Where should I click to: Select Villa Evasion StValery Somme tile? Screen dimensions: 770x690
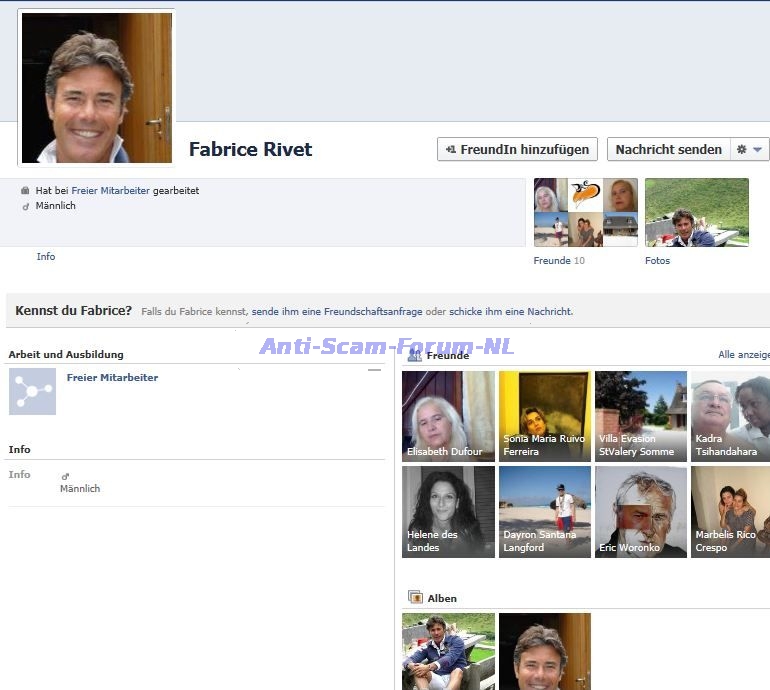click(640, 416)
